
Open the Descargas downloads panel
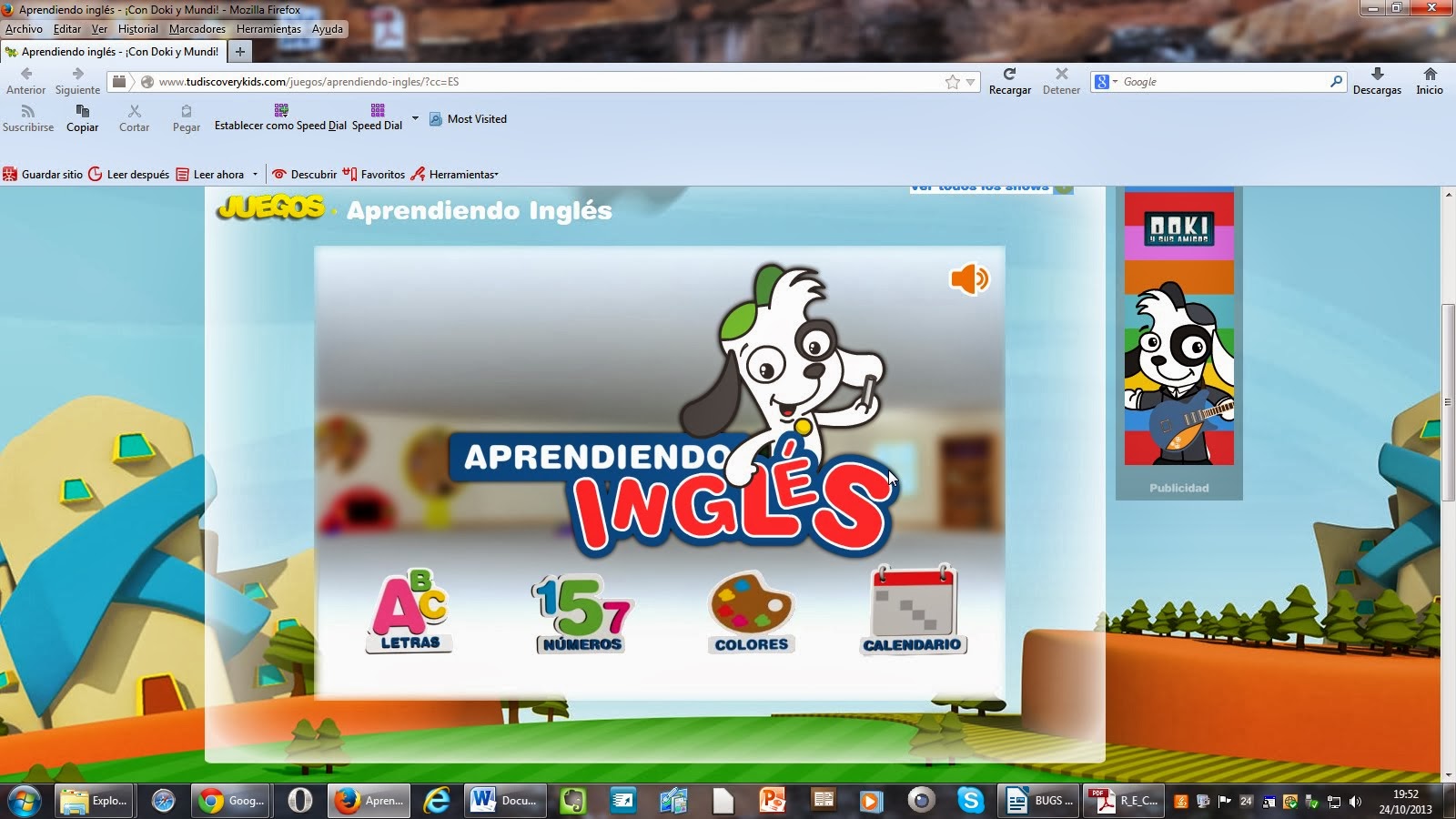(x=1377, y=81)
